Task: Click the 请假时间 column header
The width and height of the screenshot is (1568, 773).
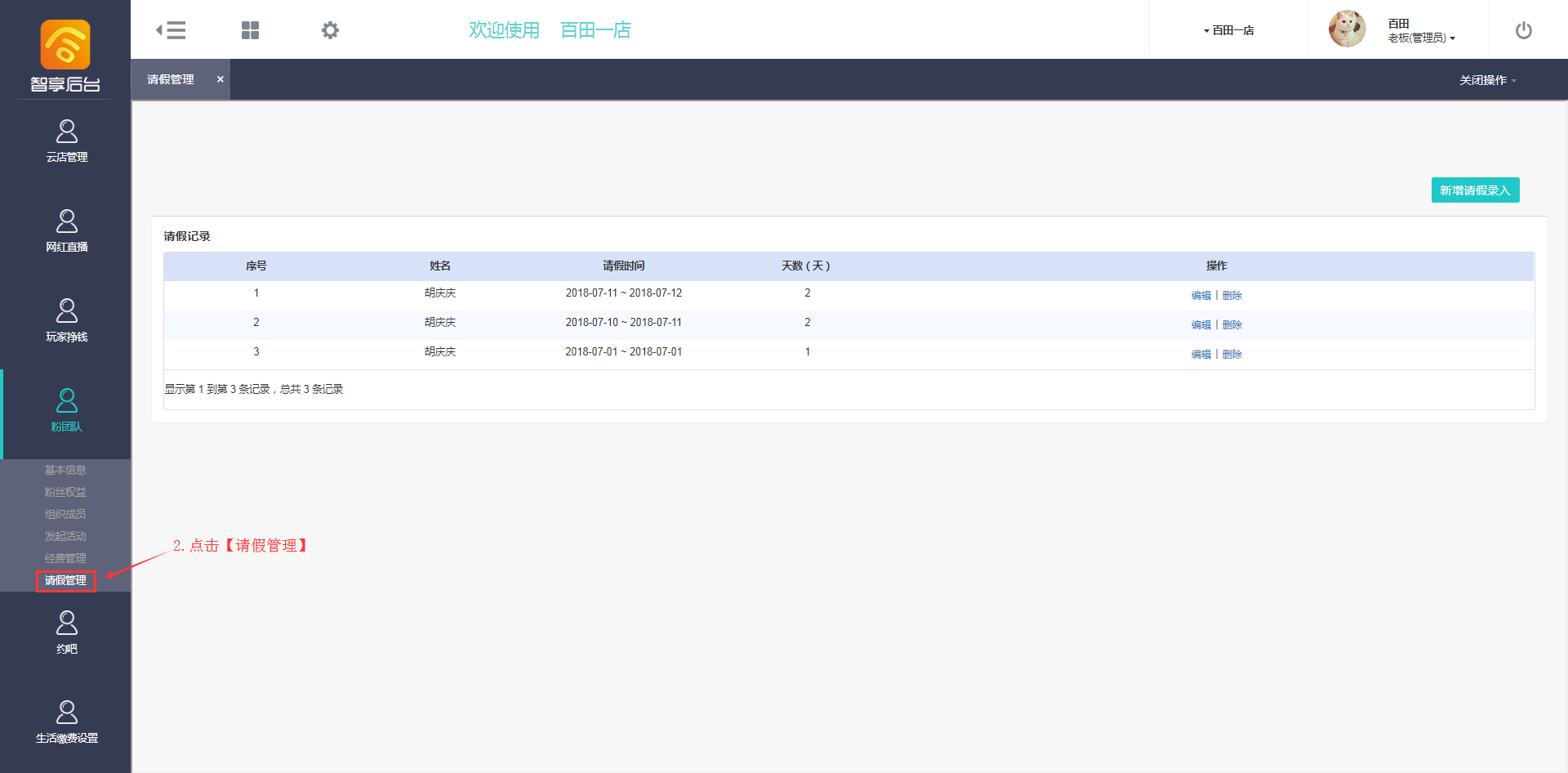Action: tap(624, 266)
